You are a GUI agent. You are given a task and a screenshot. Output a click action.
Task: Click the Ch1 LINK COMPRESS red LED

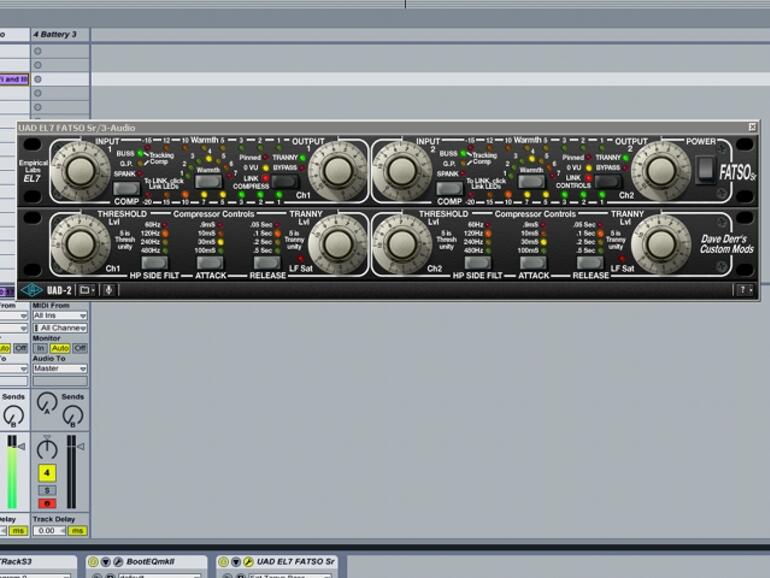pos(266,178)
